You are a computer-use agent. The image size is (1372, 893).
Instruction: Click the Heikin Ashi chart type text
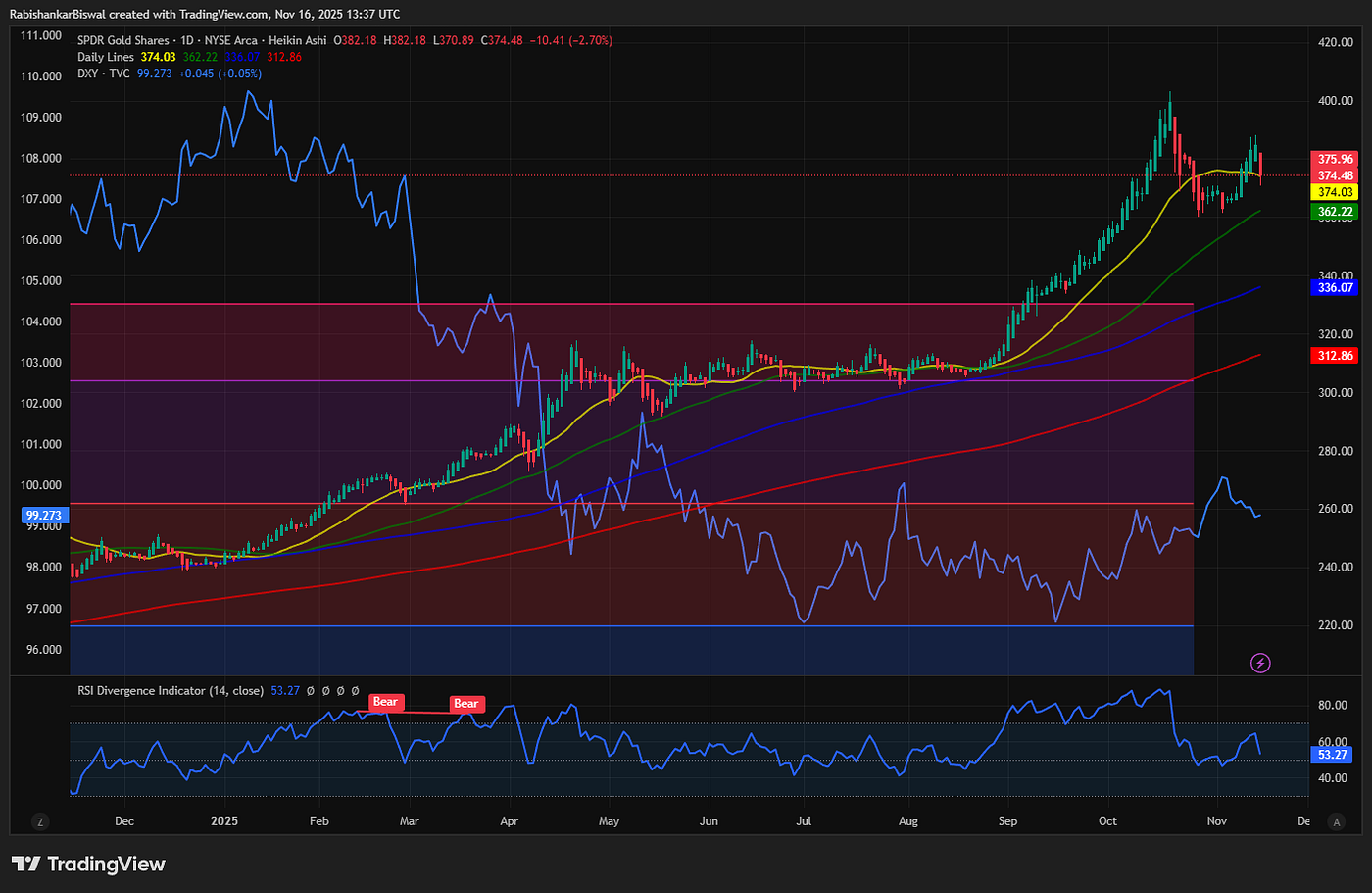tap(298, 41)
